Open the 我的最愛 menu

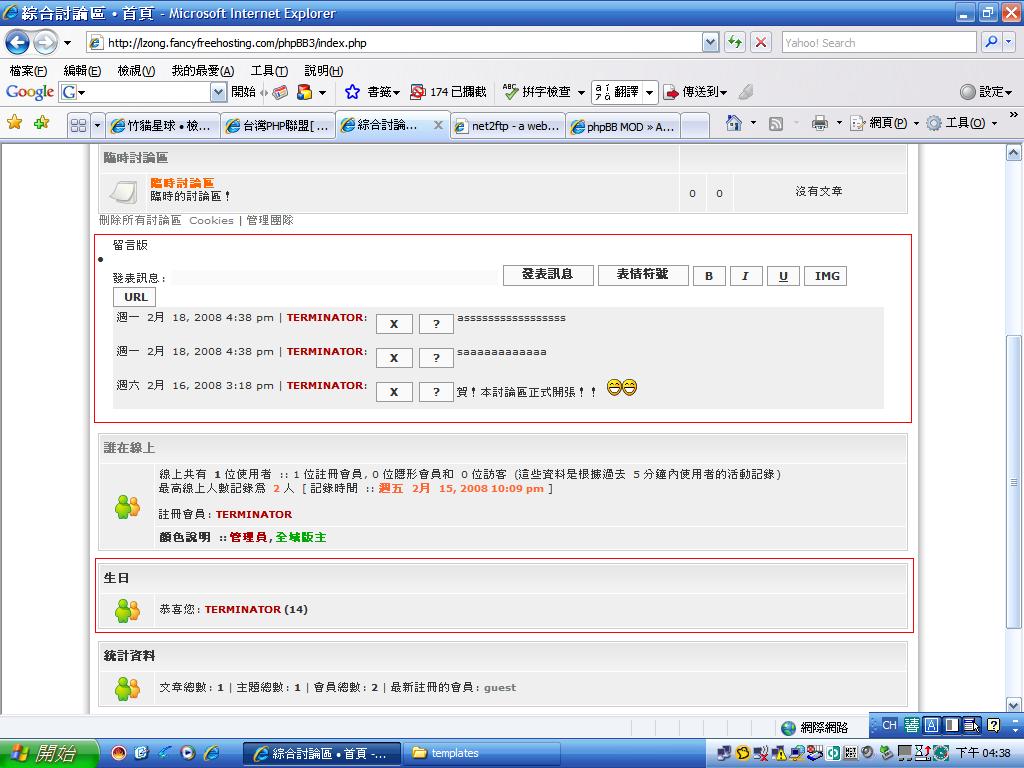(x=202, y=71)
